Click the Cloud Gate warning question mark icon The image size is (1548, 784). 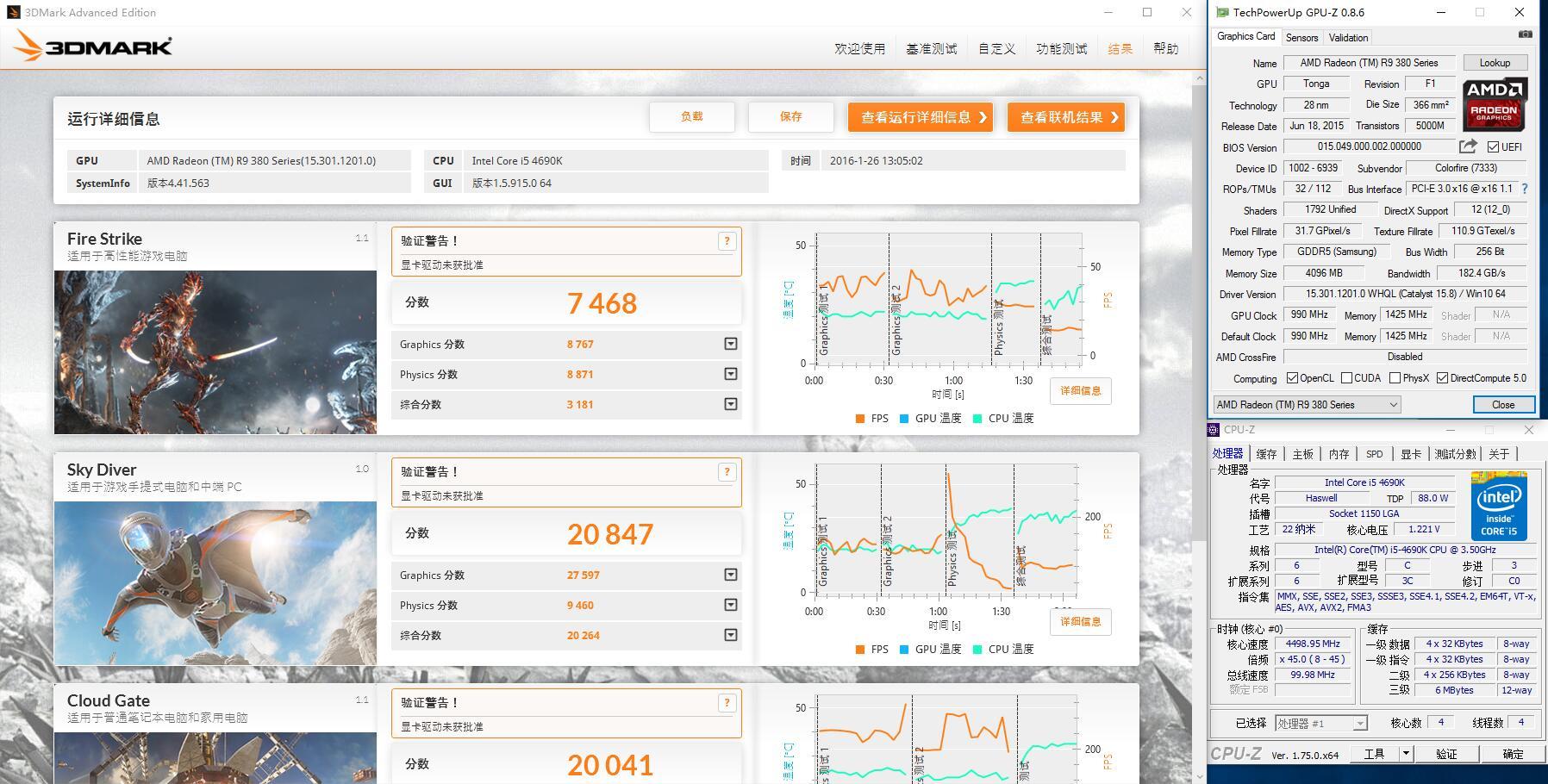[727, 703]
